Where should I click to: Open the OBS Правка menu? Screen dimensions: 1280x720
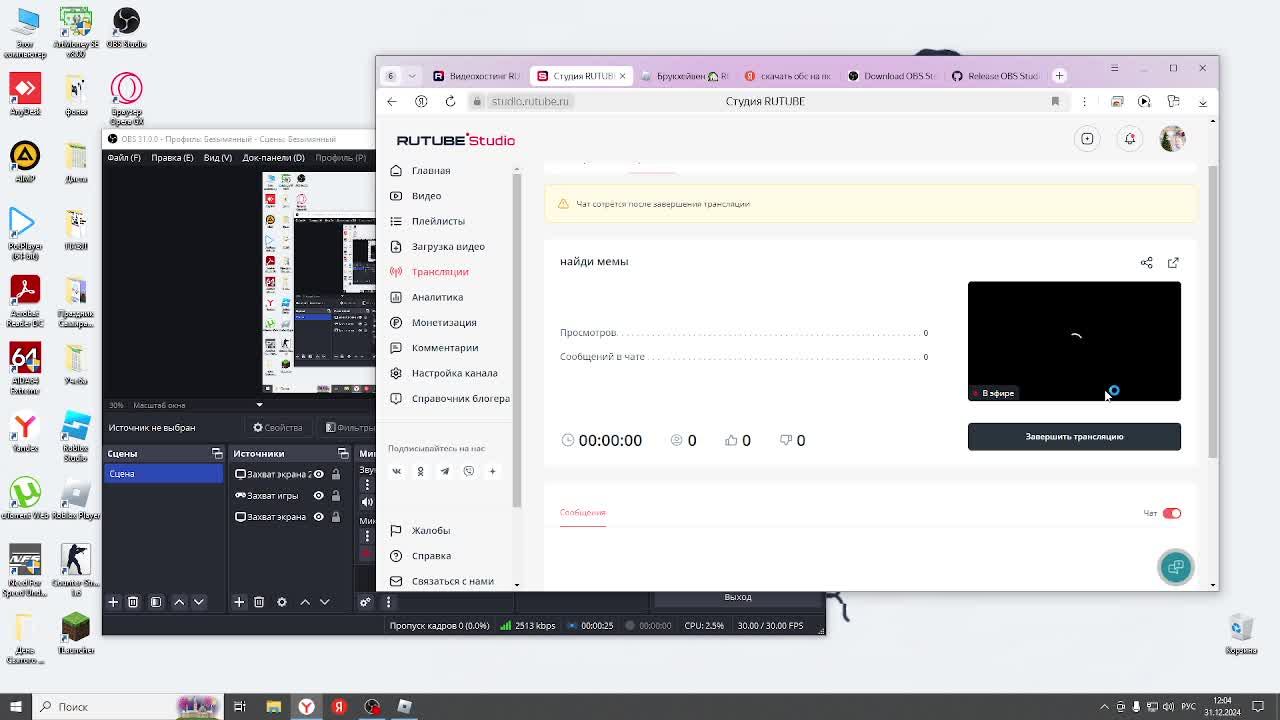pos(172,158)
